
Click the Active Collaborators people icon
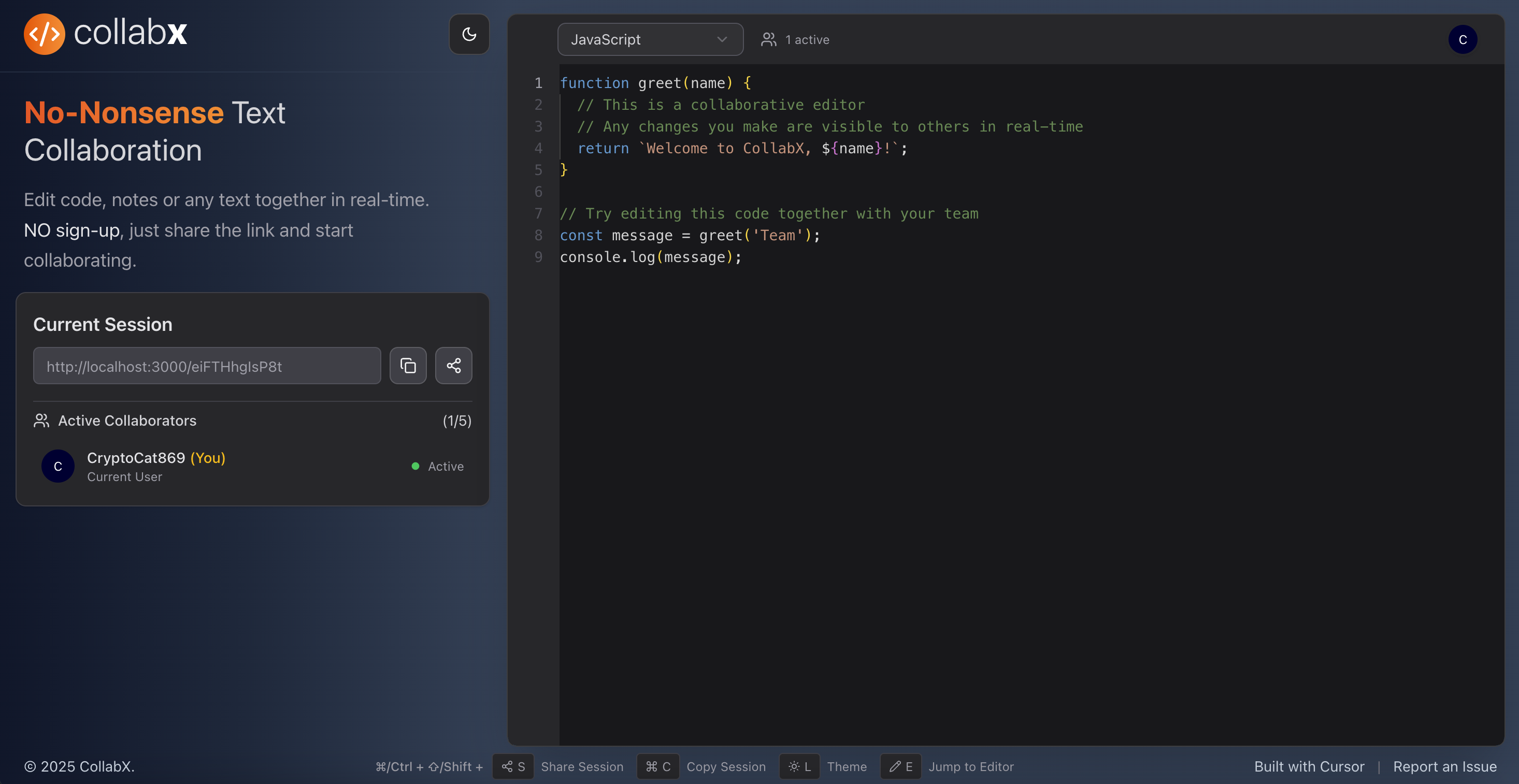41,420
